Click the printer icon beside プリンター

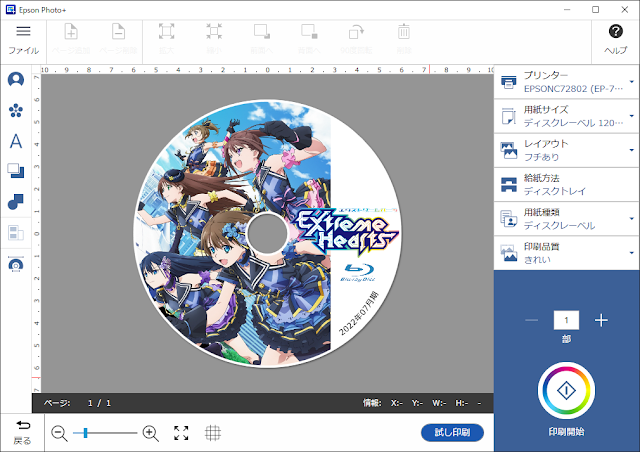(509, 82)
